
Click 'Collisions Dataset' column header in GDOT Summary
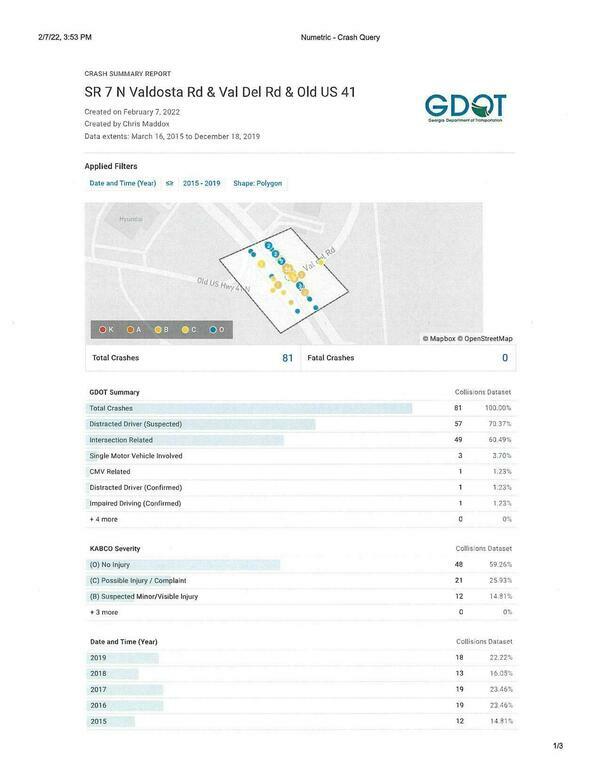coord(483,392)
